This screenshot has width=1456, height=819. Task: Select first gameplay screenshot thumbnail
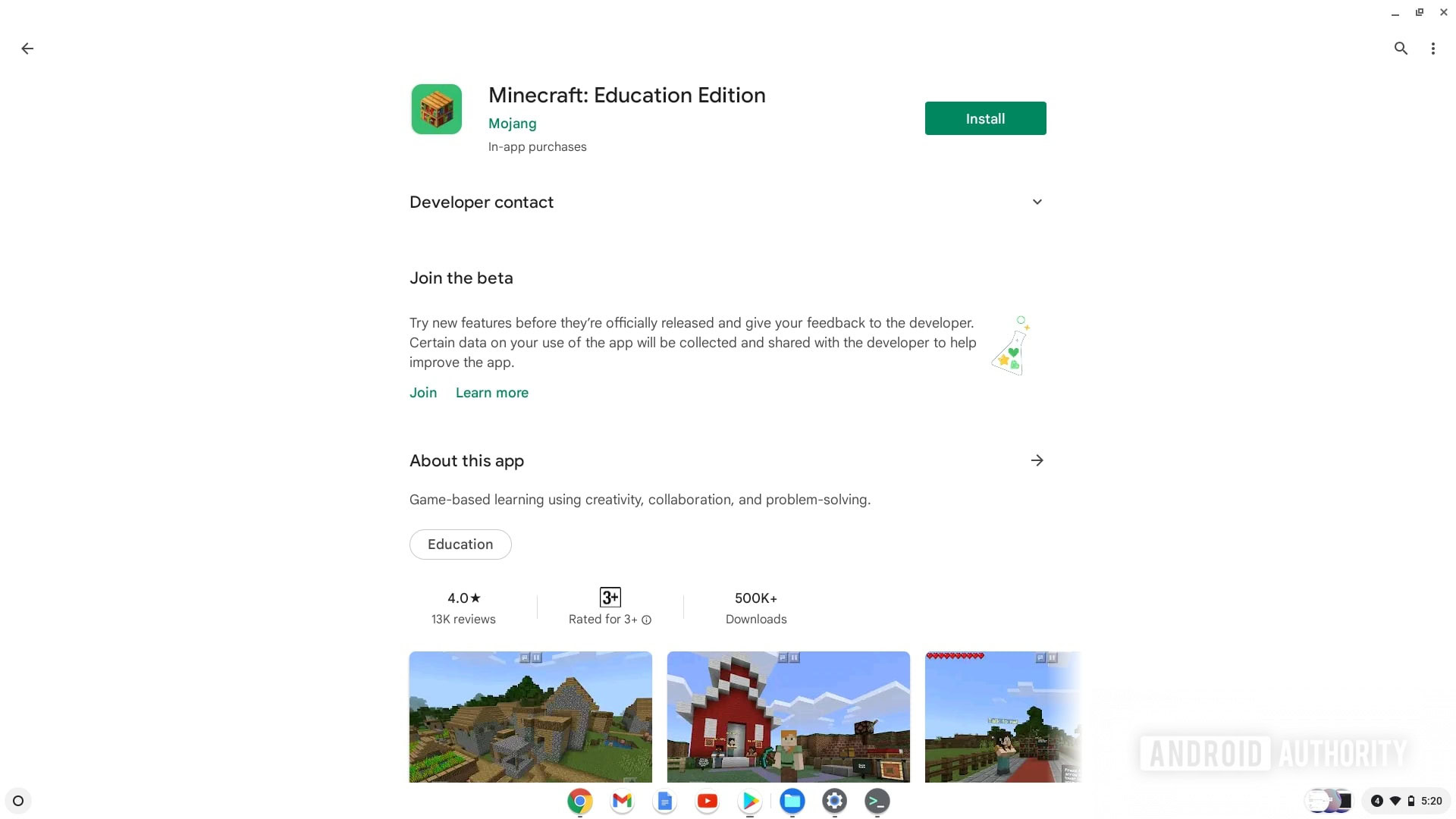(530, 716)
